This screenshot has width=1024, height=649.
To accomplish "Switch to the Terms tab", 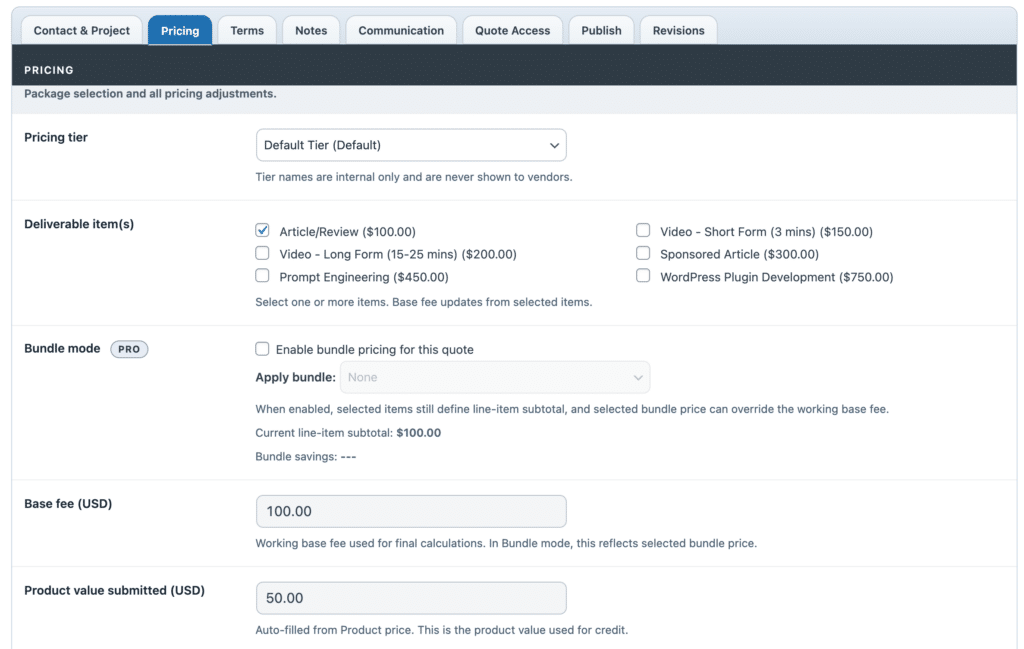I will 247,30.
